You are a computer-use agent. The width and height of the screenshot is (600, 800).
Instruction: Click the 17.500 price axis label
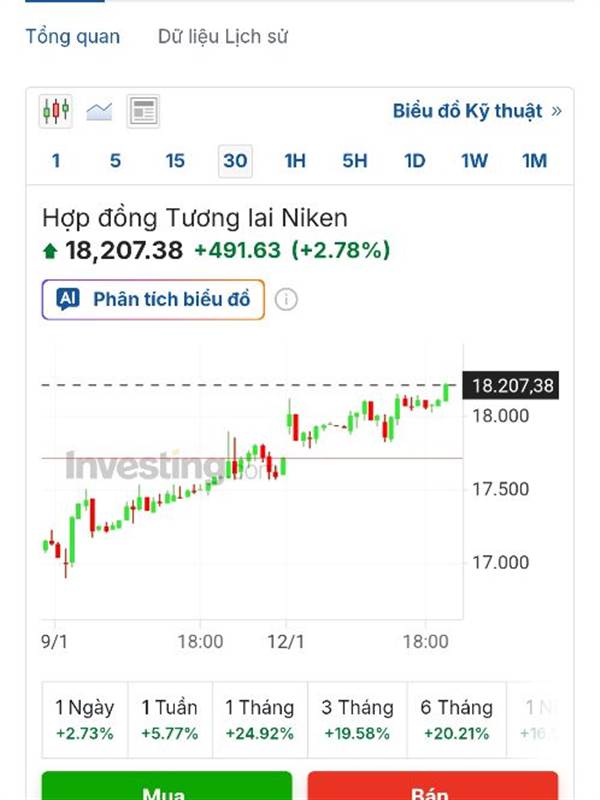pyautogui.click(x=501, y=489)
